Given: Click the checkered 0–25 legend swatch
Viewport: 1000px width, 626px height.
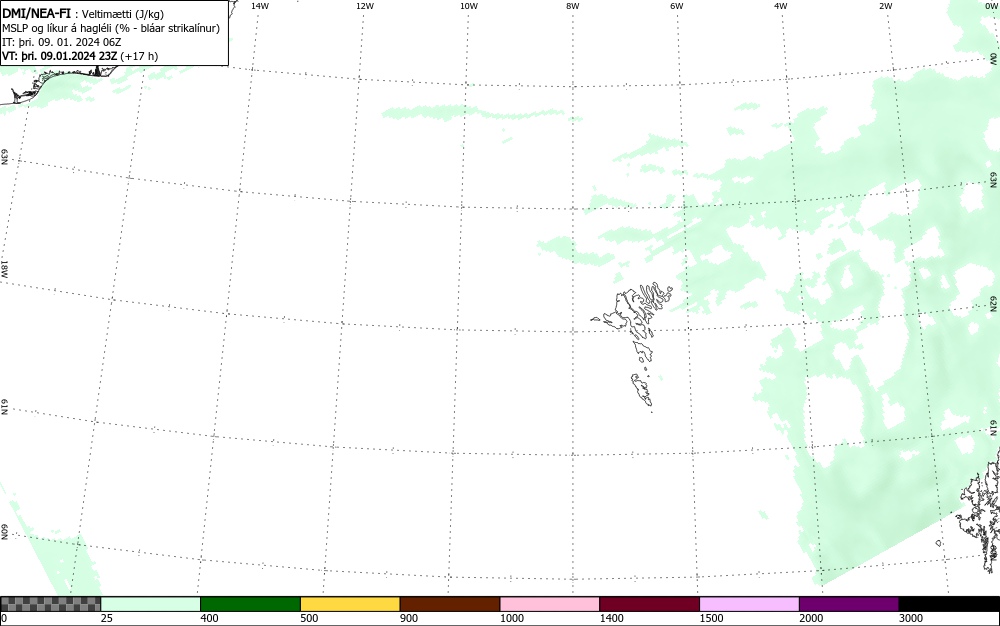Looking at the screenshot, I should click(x=50, y=604).
